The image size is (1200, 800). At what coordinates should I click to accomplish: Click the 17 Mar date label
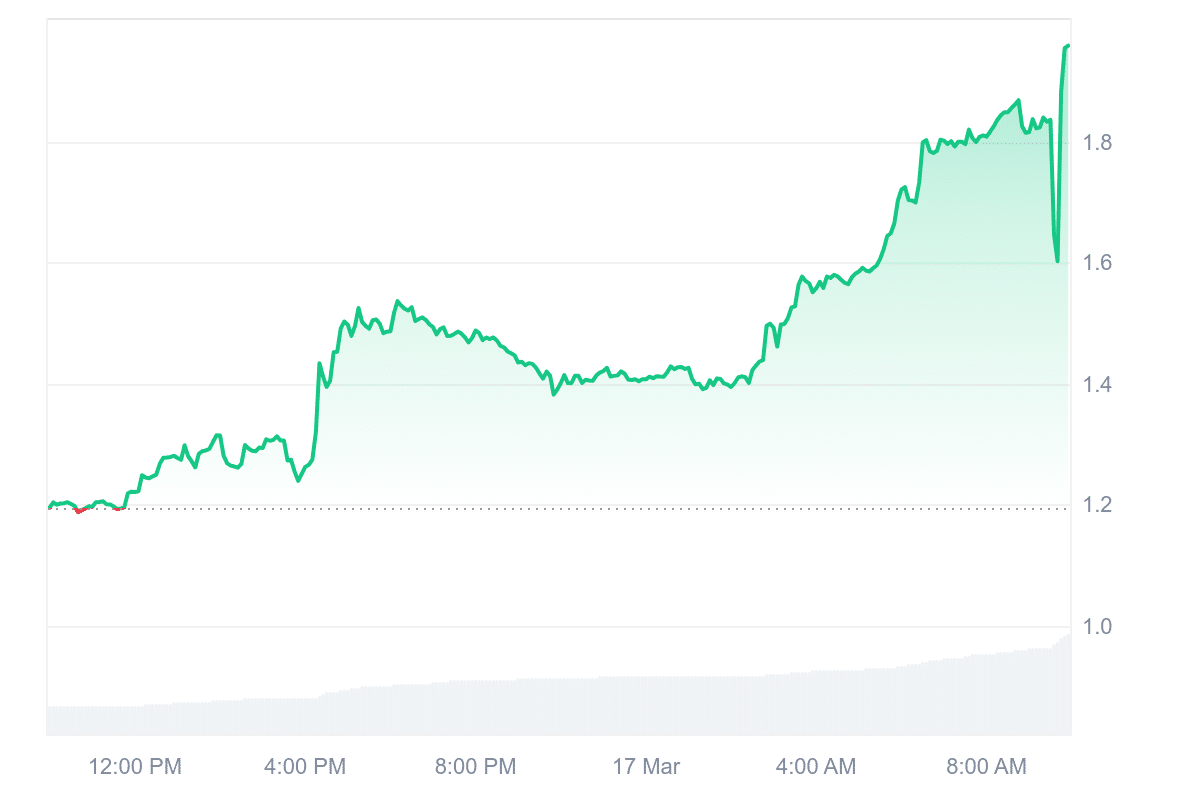646,767
